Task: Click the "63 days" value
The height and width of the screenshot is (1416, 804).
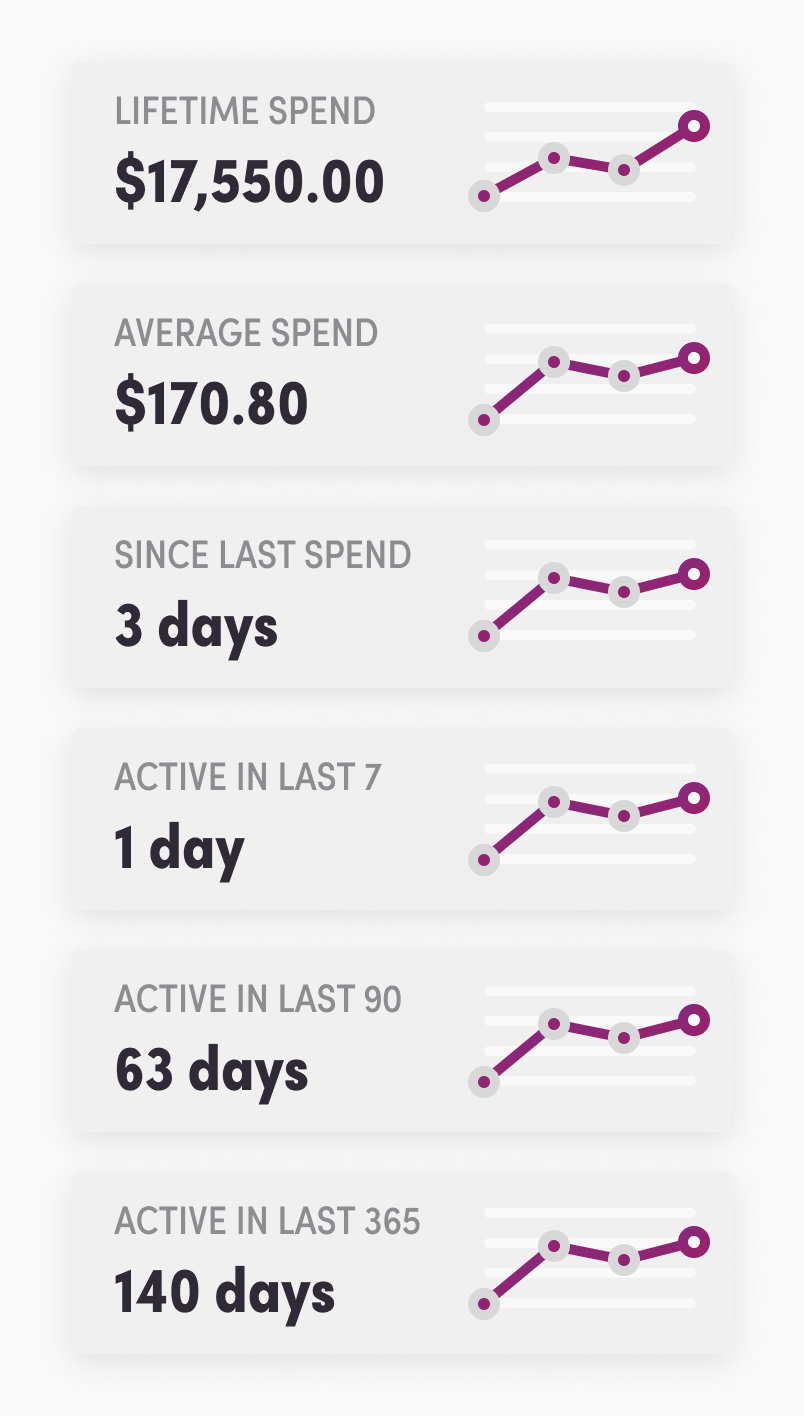Action: pos(211,1071)
